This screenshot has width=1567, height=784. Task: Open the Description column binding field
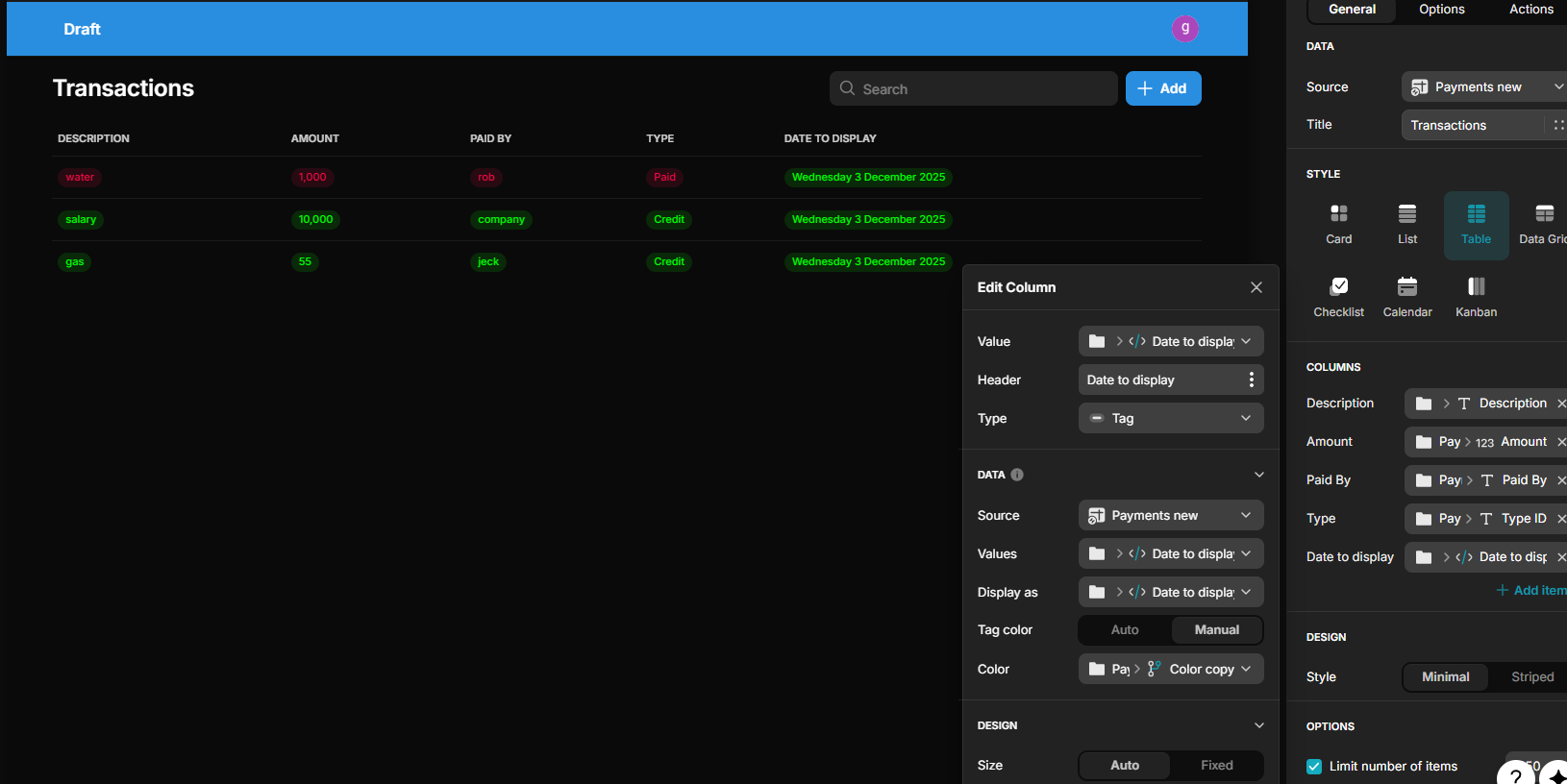point(1486,404)
